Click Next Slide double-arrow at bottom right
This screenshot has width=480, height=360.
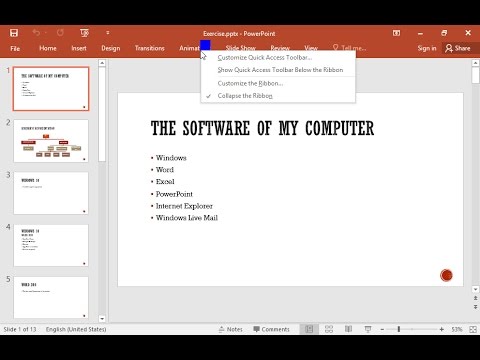(x=476, y=307)
